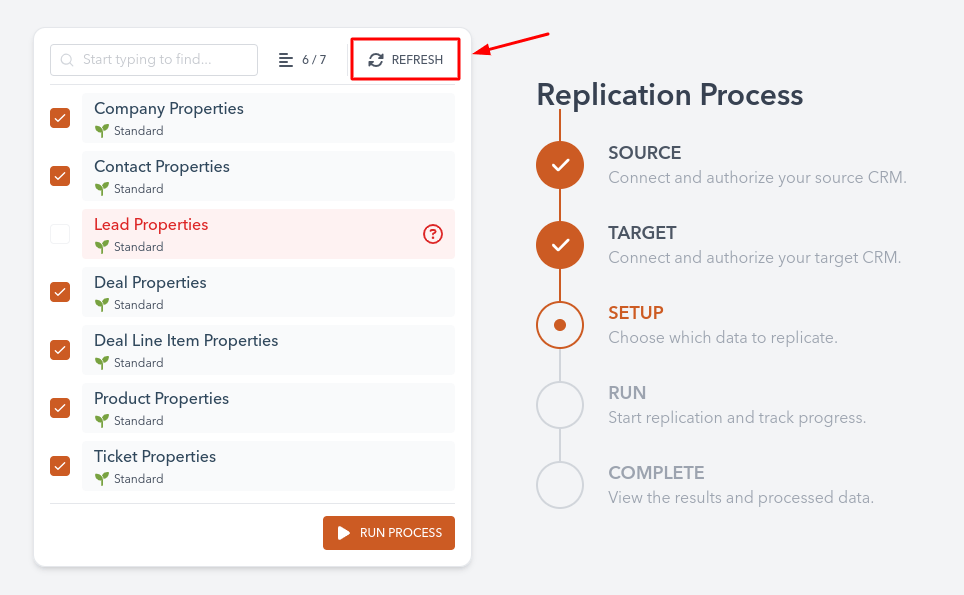
Task: Open the SETUP step label
Action: (x=636, y=313)
